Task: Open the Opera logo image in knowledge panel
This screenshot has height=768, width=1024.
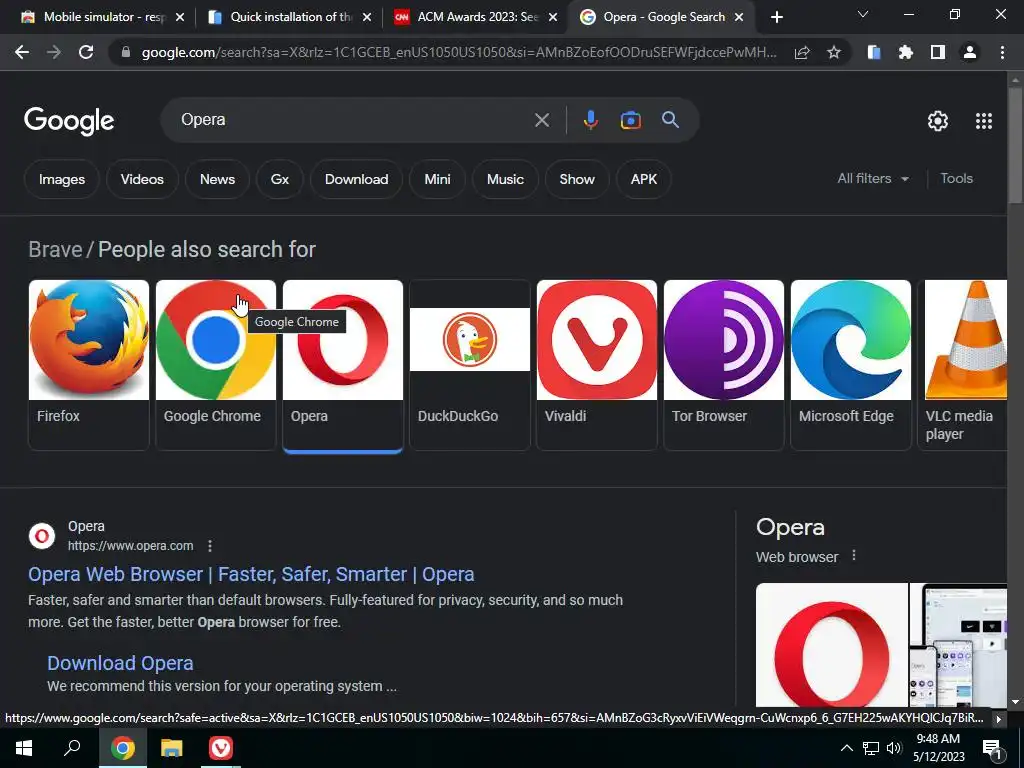Action: click(x=831, y=645)
